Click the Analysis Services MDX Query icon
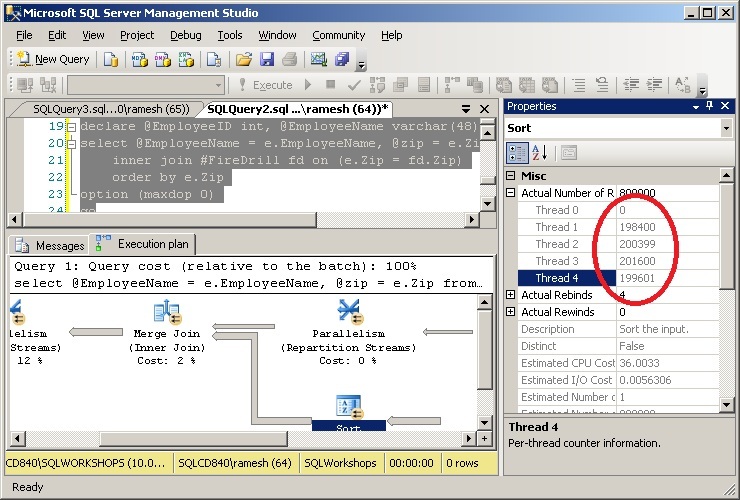Viewport: 740px width, 500px height. pos(140,59)
